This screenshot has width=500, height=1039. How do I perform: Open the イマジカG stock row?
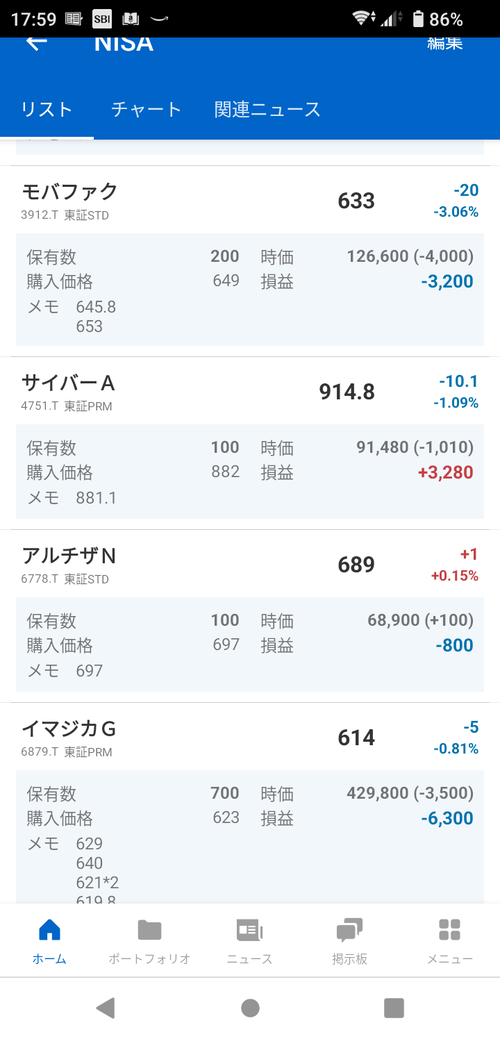pos(250,803)
